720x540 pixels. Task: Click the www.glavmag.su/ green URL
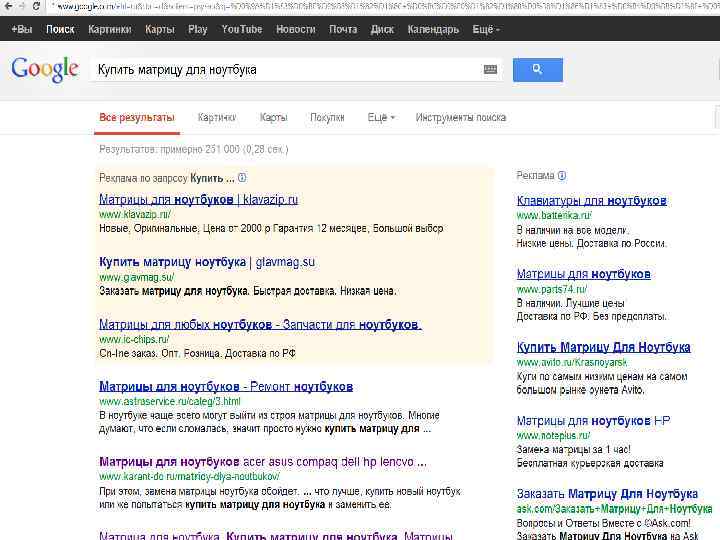tap(137, 277)
